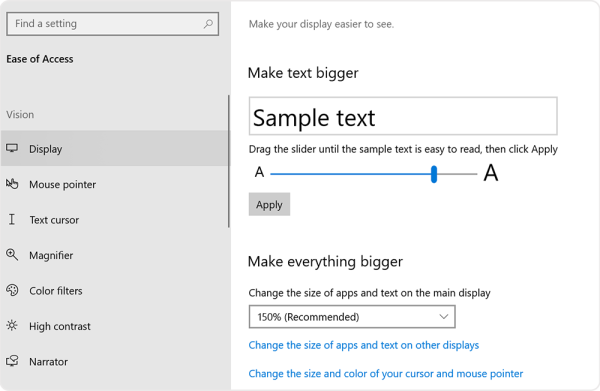Open Change size and color of cursor link

pos(386,373)
